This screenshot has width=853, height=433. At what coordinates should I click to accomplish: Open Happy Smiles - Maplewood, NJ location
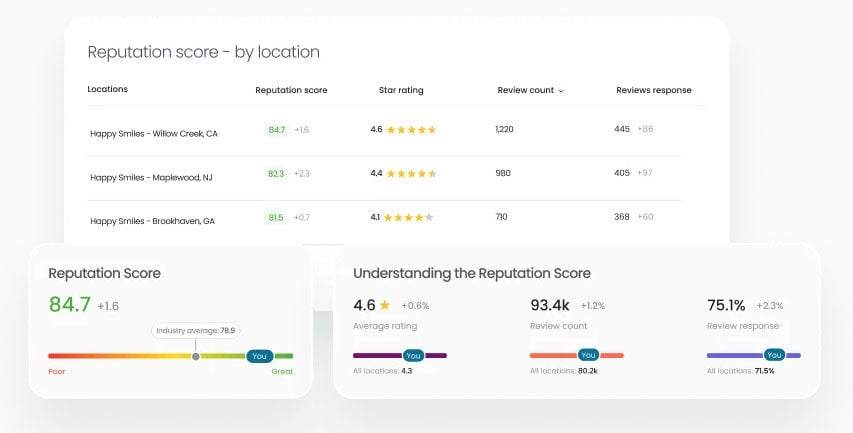[x=151, y=178]
